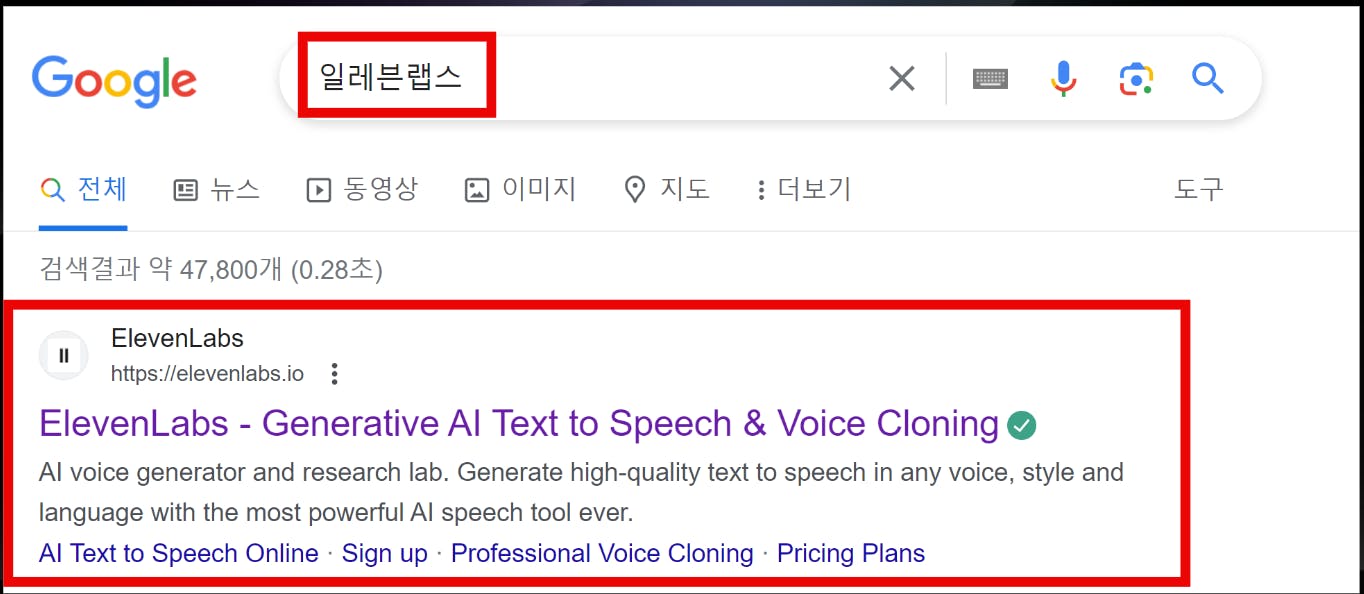Viewport: 1364px width, 594px height.
Task: Open the Sign up sitelink
Action: tap(385, 553)
